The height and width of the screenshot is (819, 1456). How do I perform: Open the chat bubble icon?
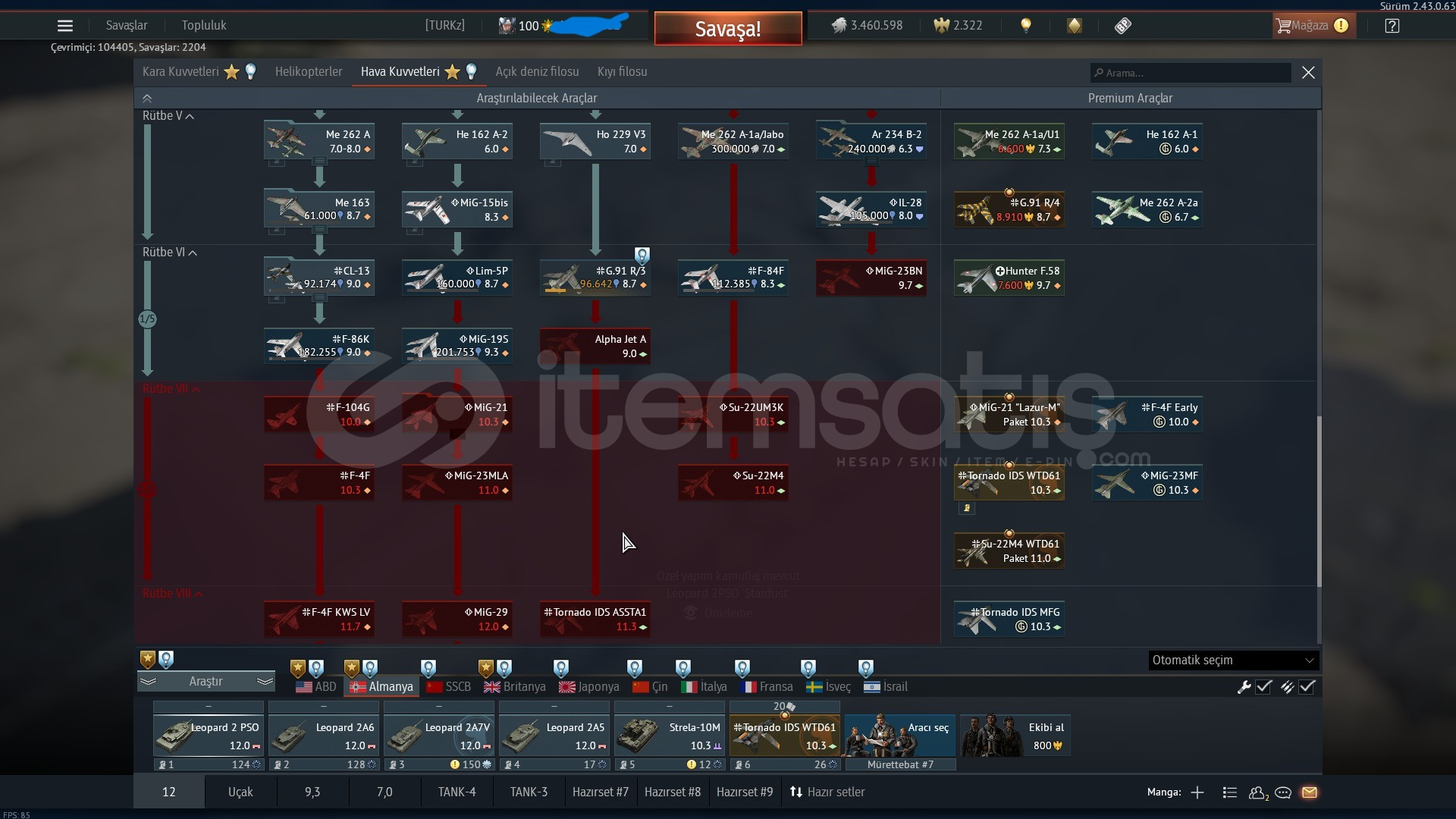point(1283,792)
